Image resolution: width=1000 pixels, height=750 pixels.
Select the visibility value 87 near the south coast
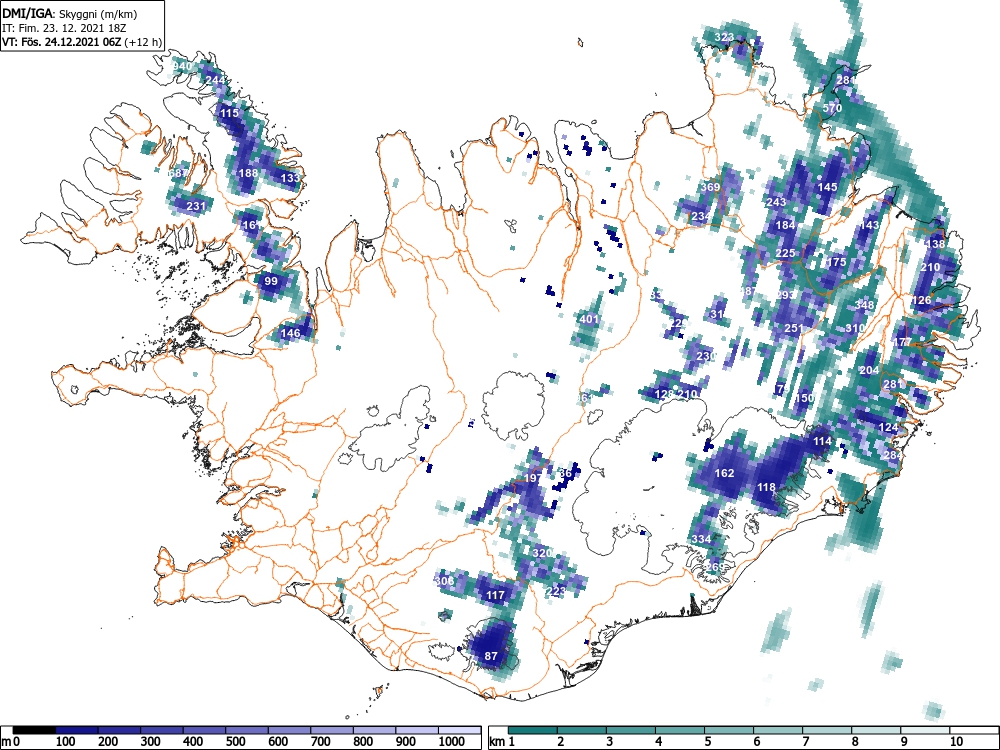coord(491,656)
